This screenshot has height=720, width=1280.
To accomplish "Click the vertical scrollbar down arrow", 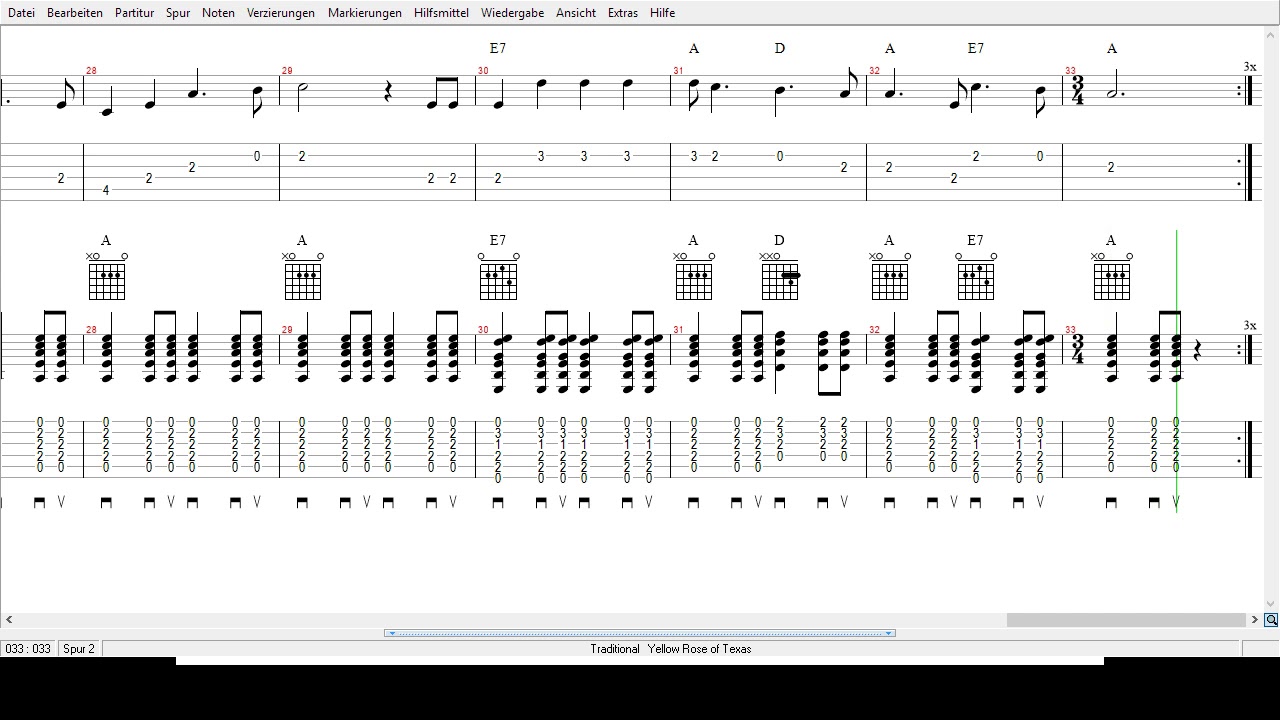I will pos(1271,604).
